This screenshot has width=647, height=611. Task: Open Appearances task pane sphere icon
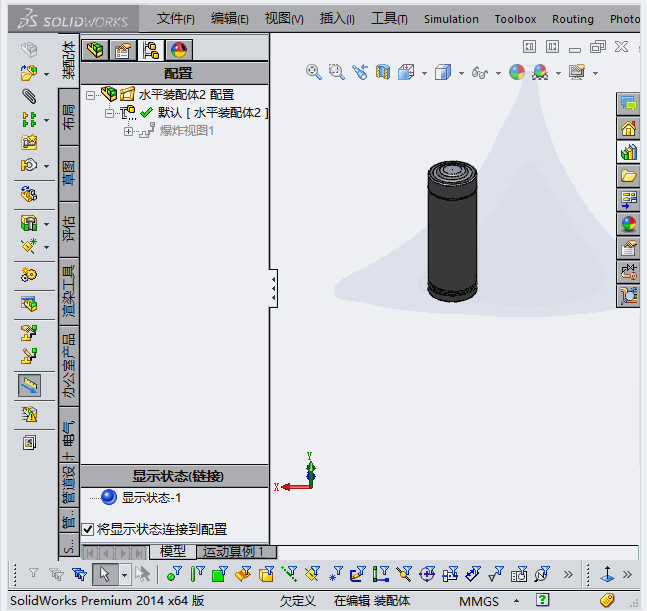click(628, 224)
